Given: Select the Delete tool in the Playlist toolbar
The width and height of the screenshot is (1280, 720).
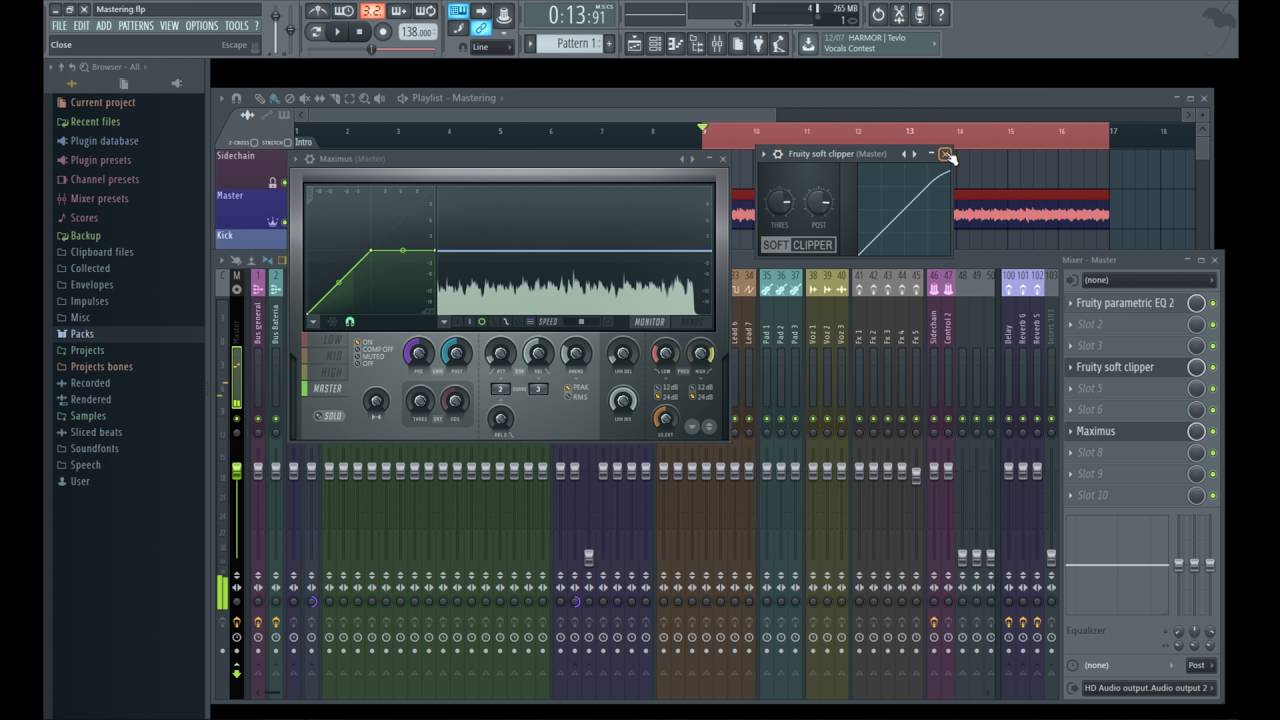Looking at the screenshot, I should tap(289, 99).
